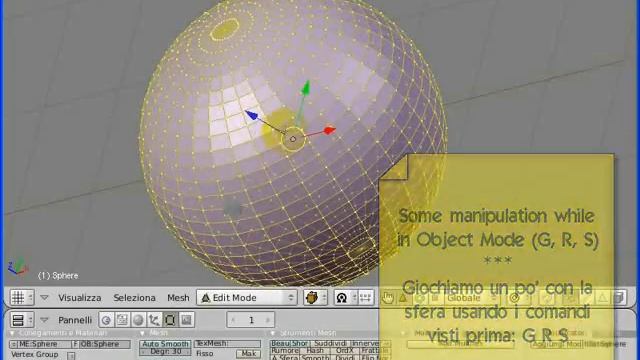Open the 3D view window type dropdown arrows
This screenshot has width=640, height=360.
pyautogui.click(x=30, y=298)
